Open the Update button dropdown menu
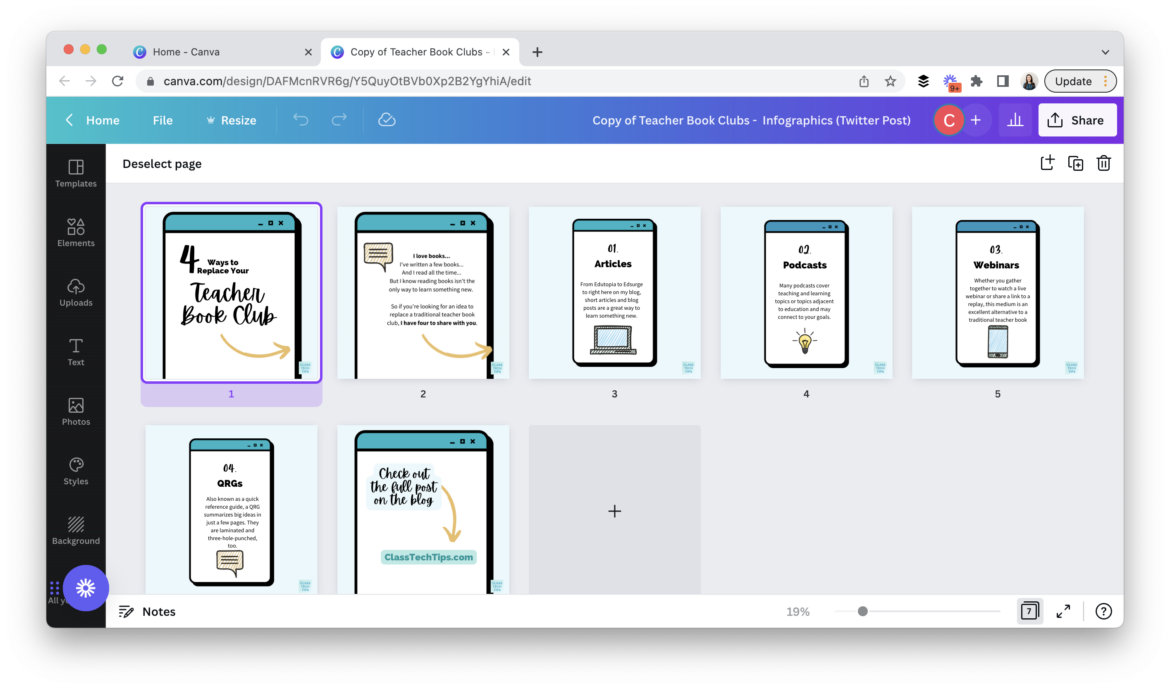The width and height of the screenshot is (1170, 689). click(x=1105, y=81)
